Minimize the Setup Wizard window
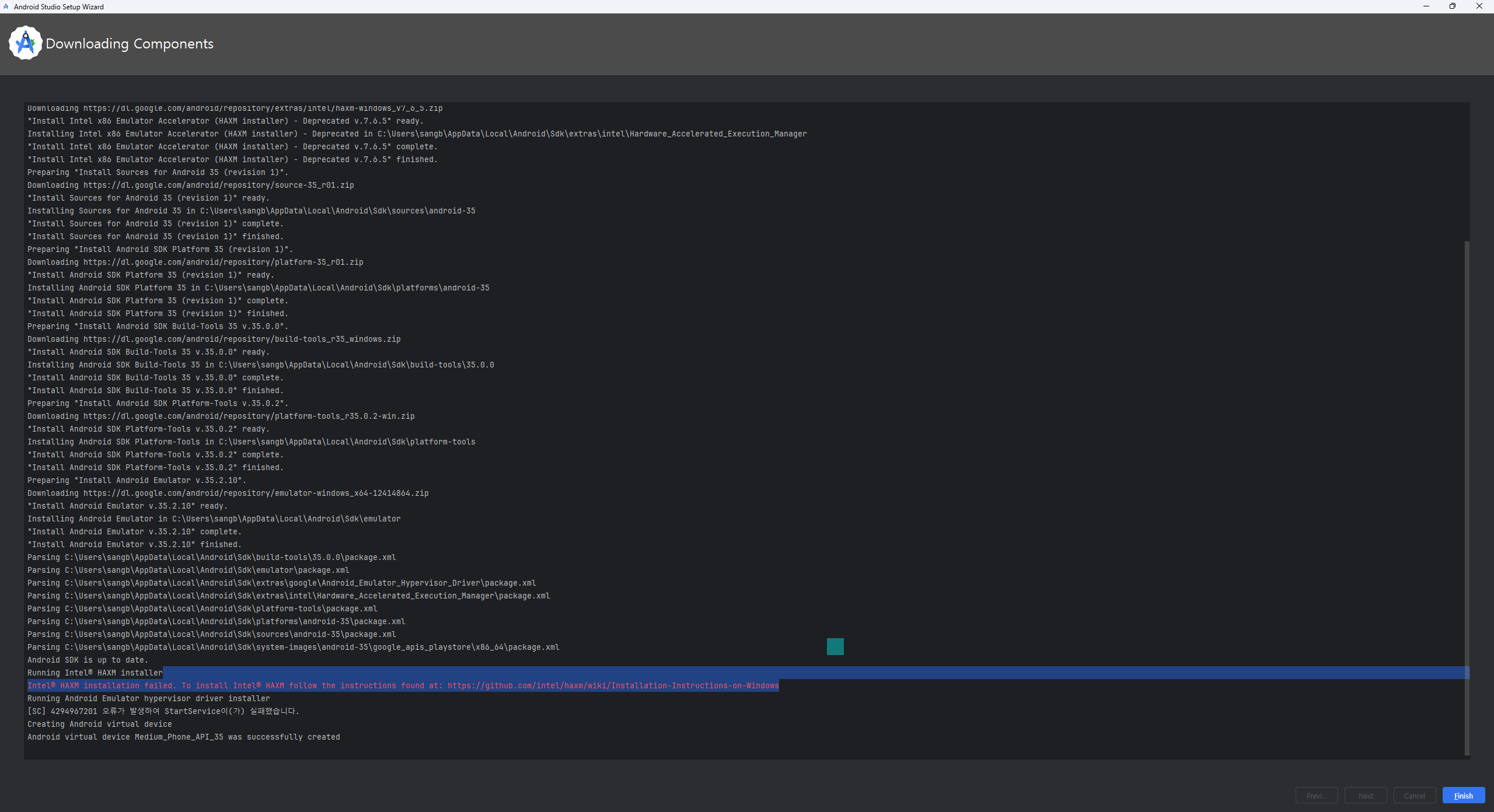This screenshot has width=1494, height=812. (1426, 6)
